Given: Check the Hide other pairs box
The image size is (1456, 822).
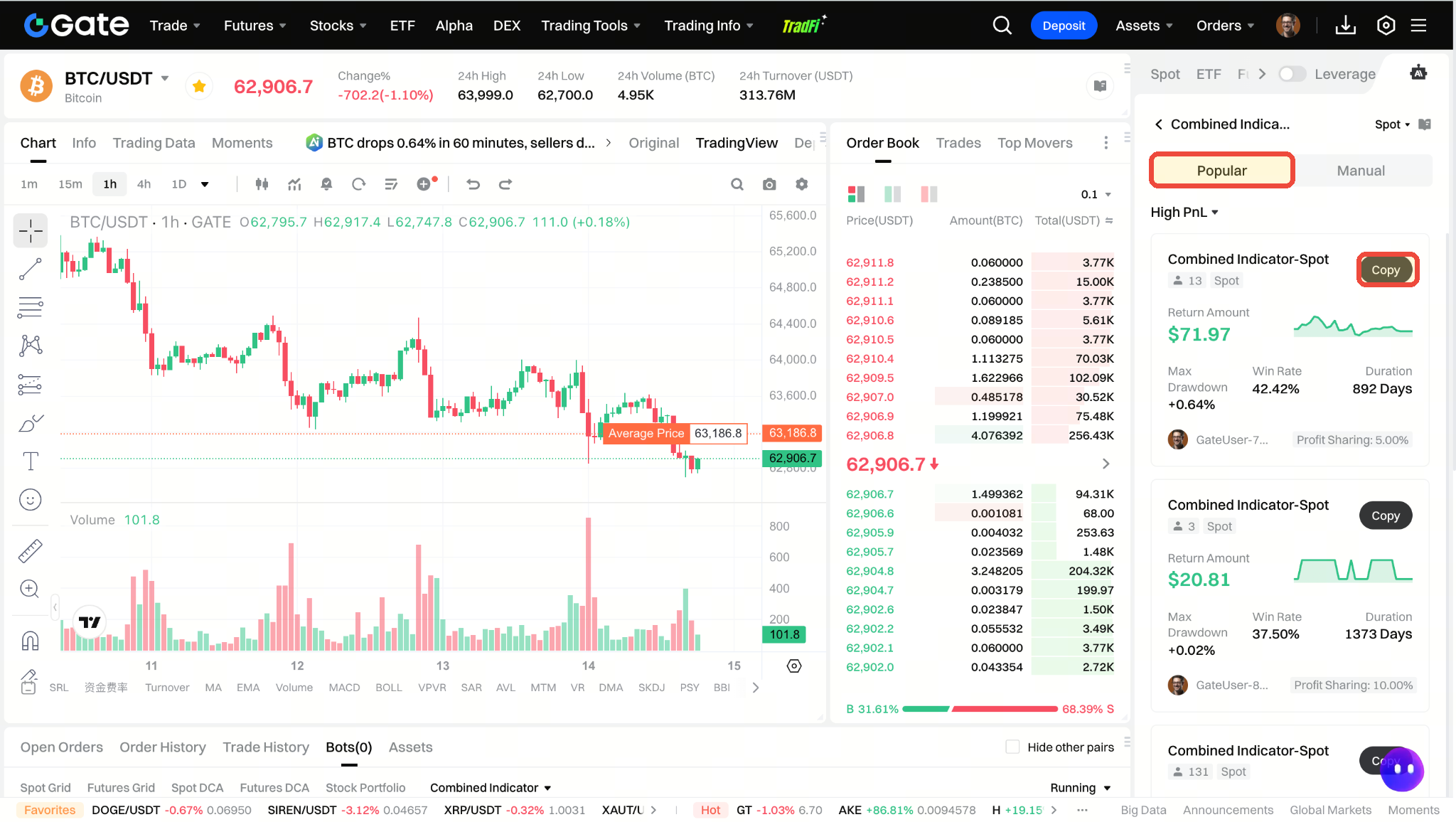Looking at the screenshot, I should (1012, 747).
